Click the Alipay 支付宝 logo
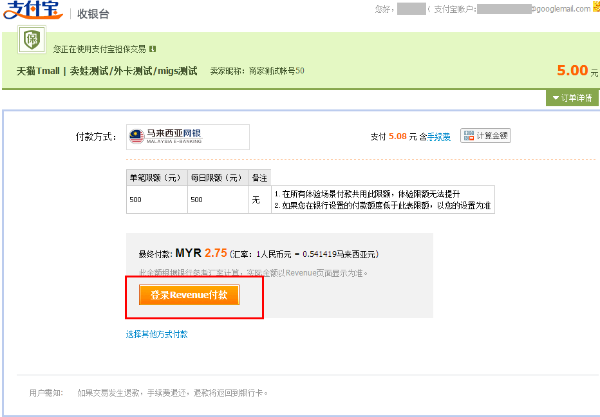The image size is (600, 417). [35, 14]
